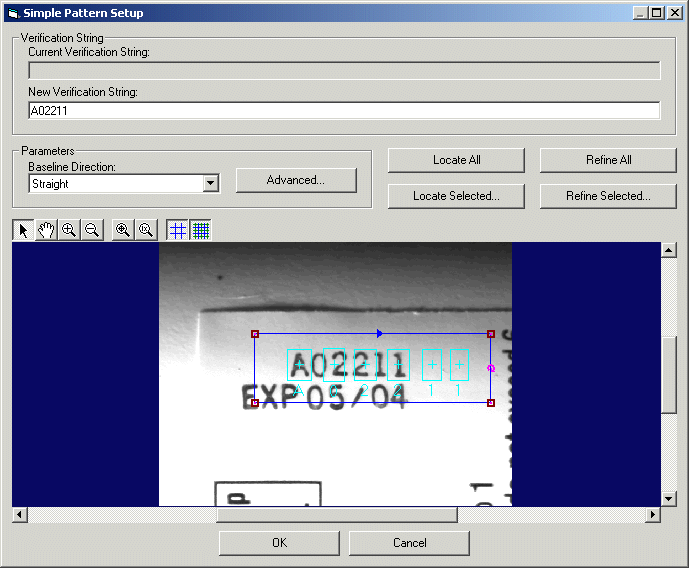The height and width of the screenshot is (568, 689).
Task: Click the zoom to fit icon
Action: point(123,230)
